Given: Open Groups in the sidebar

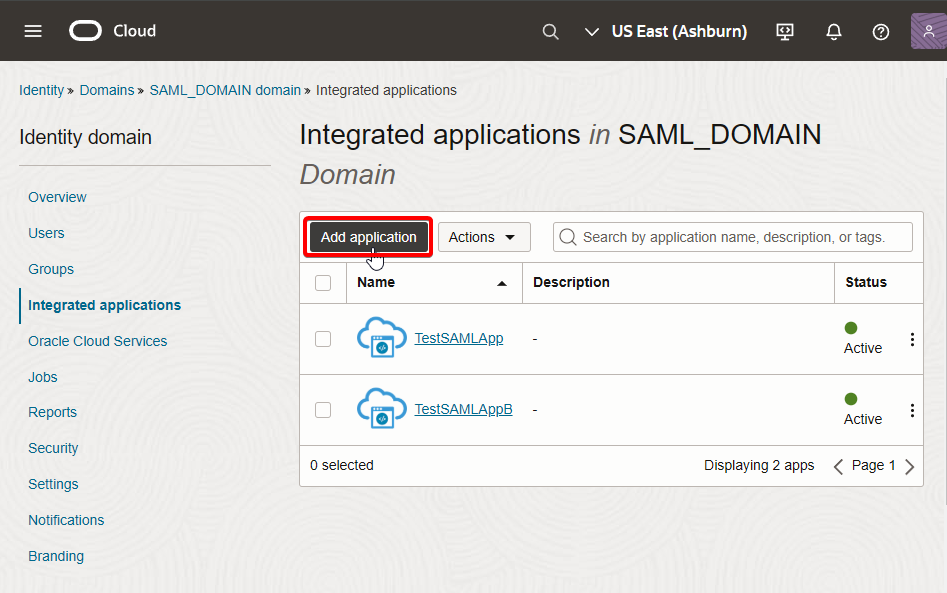Looking at the screenshot, I should 51,269.
